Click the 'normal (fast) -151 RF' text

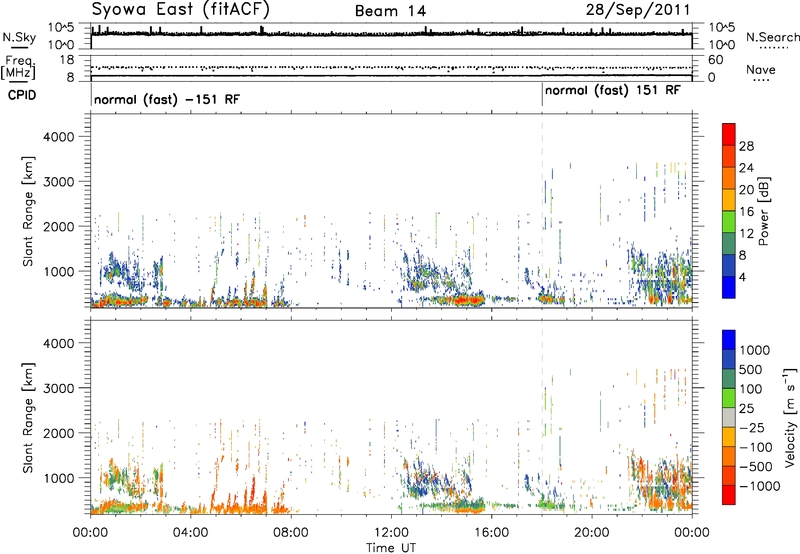point(167,99)
